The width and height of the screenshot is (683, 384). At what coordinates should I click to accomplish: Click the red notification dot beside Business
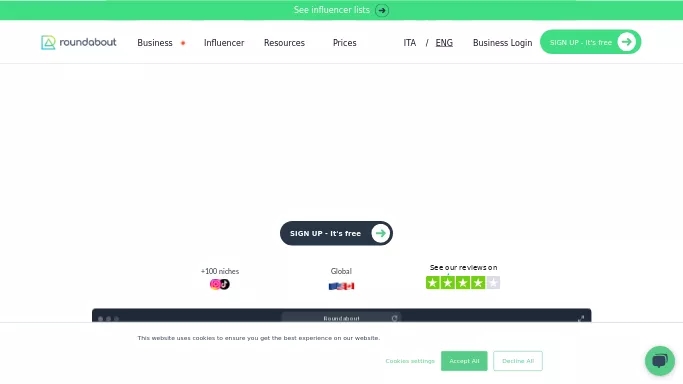tap(183, 43)
